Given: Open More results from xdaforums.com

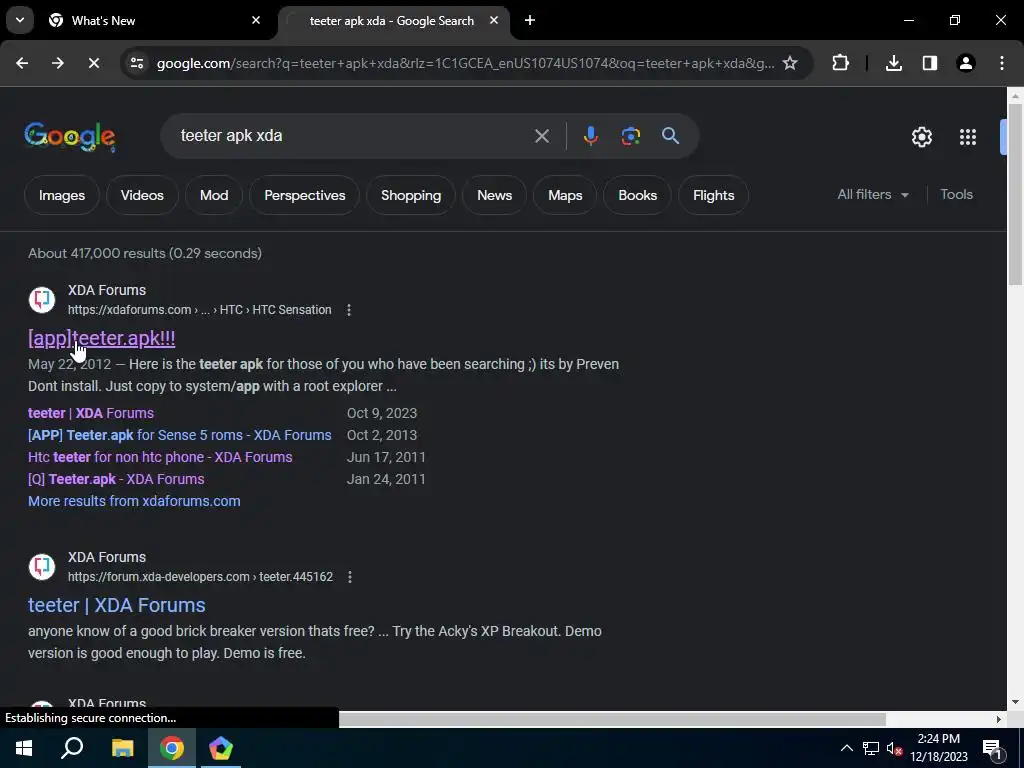Looking at the screenshot, I should click(134, 501).
